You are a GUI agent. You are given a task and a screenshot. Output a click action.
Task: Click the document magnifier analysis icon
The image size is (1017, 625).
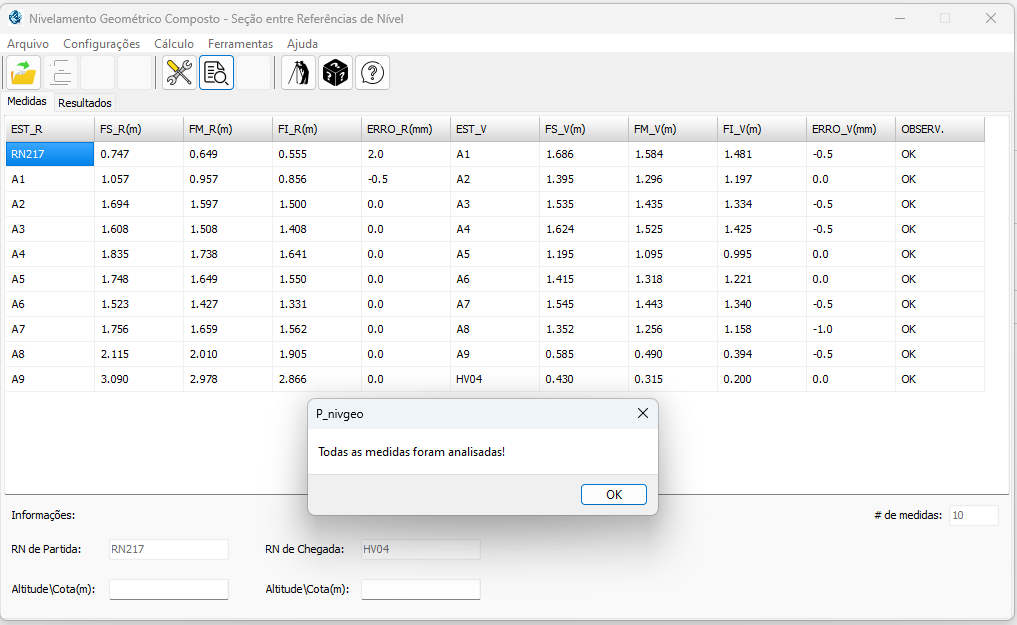pyautogui.click(x=216, y=73)
